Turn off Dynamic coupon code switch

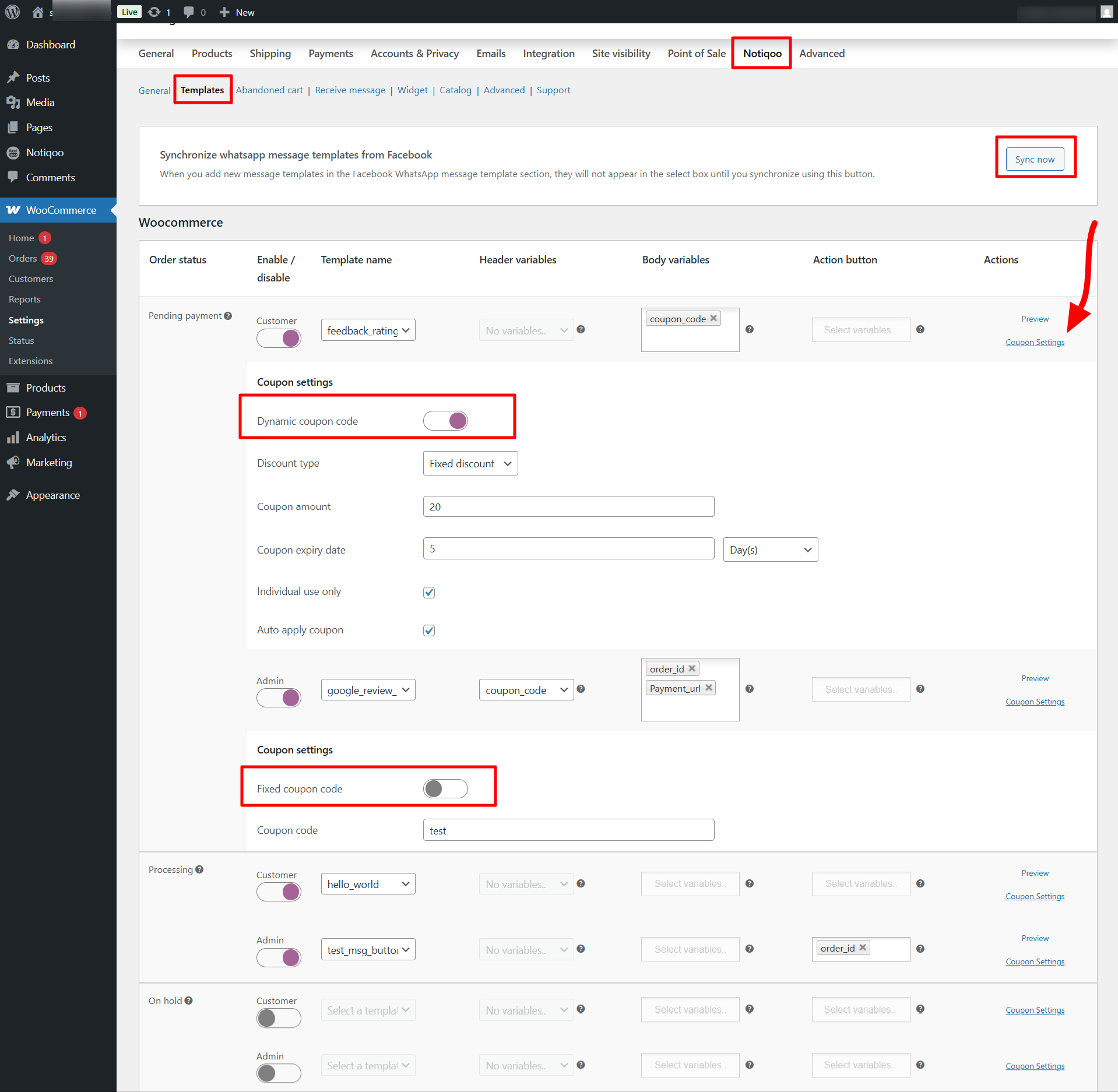click(445, 421)
